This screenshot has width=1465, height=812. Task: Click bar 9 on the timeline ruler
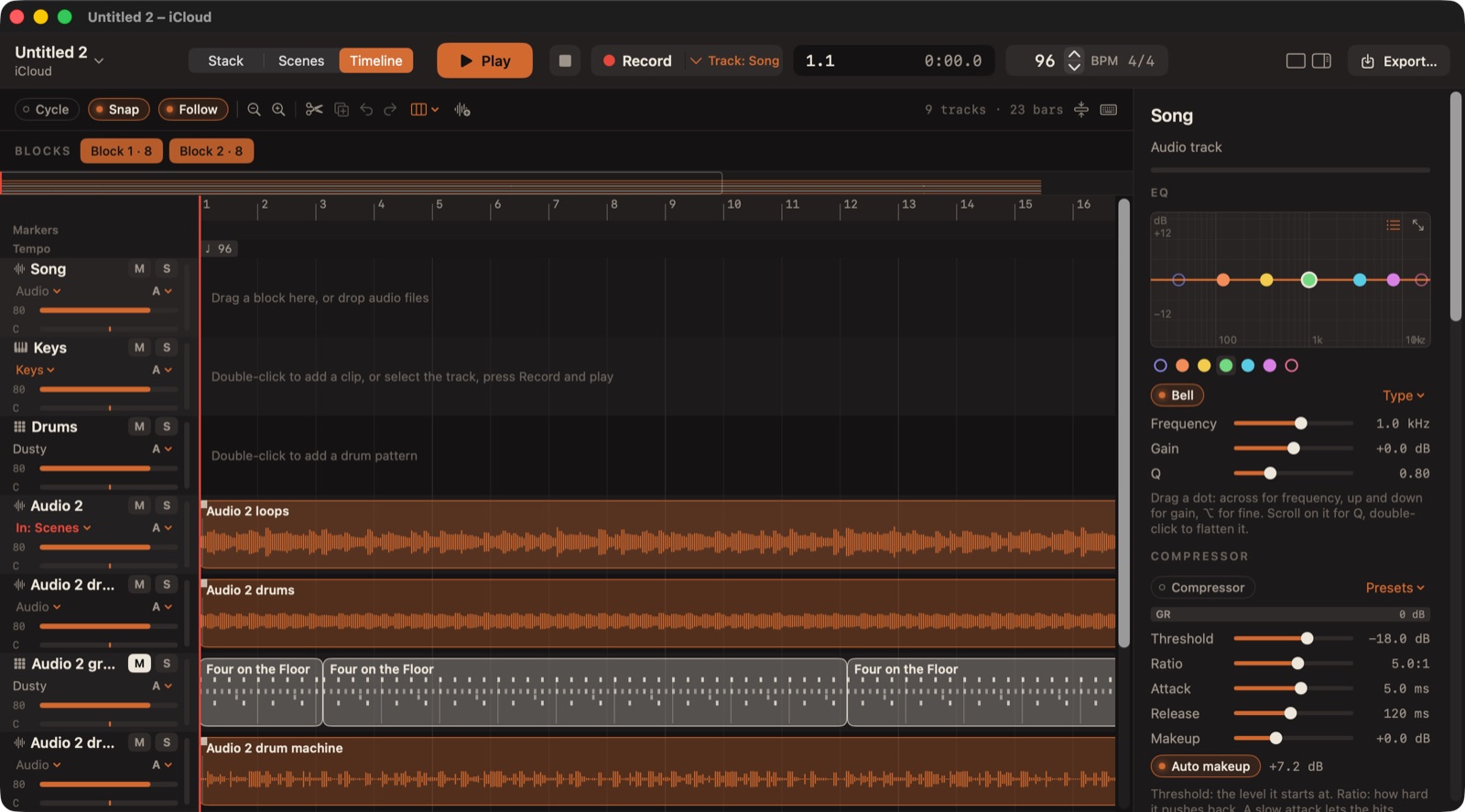click(x=672, y=205)
